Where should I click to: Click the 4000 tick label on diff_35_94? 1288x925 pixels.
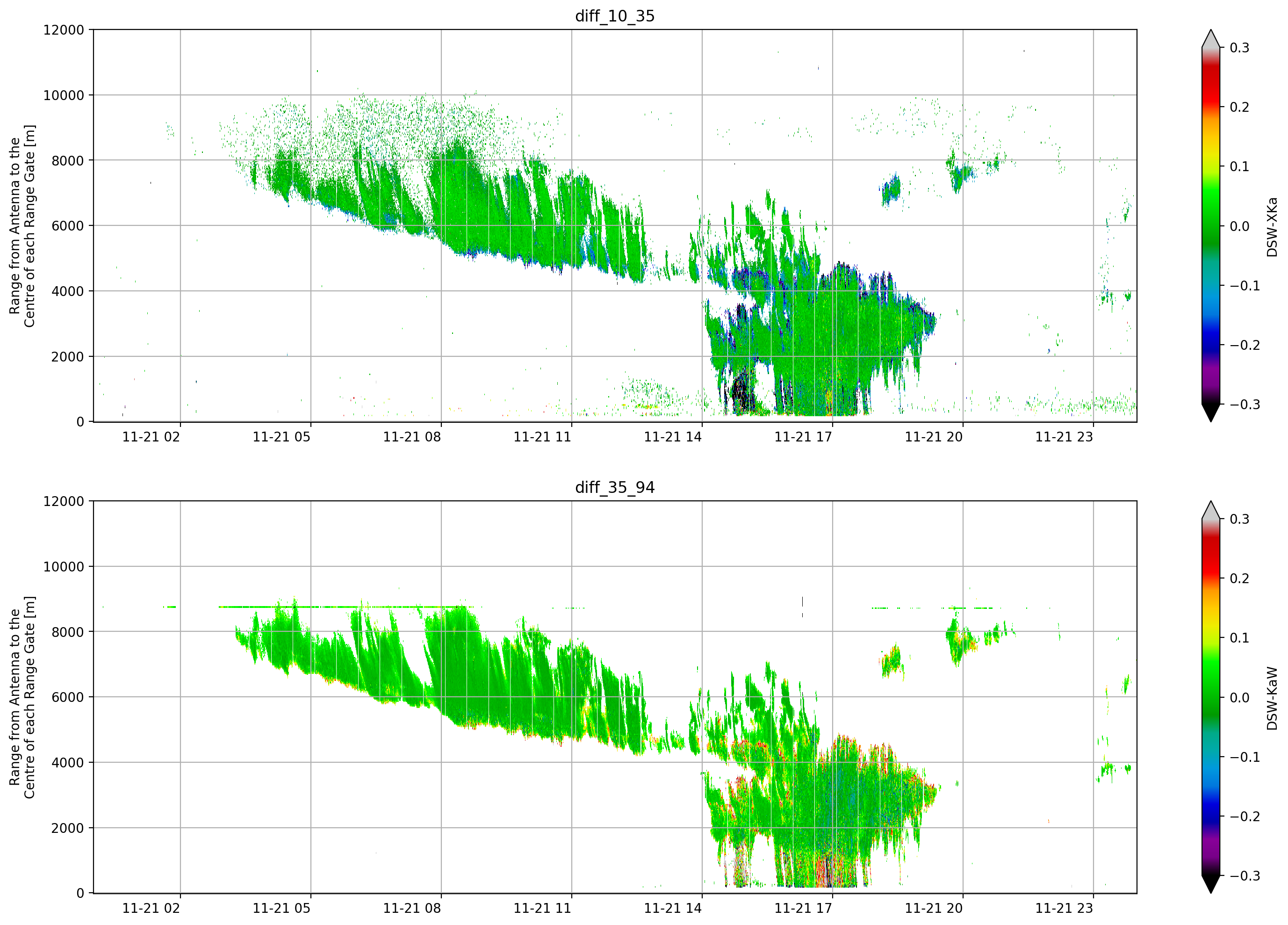68,763
